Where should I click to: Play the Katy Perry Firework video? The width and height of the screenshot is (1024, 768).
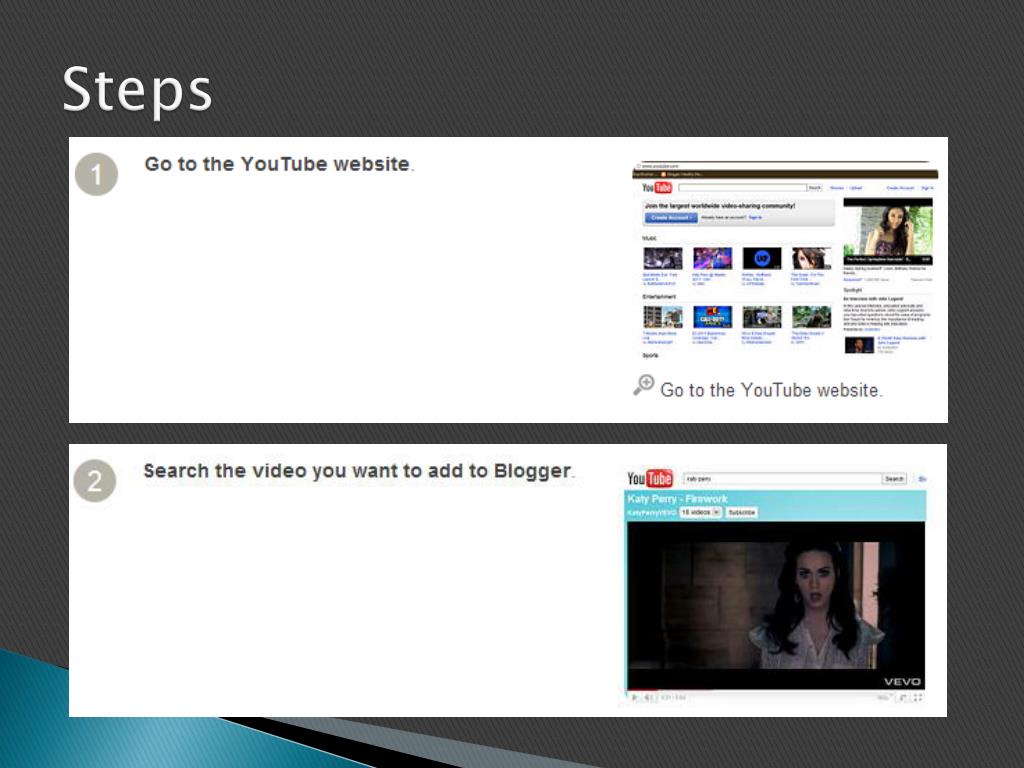[634, 697]
